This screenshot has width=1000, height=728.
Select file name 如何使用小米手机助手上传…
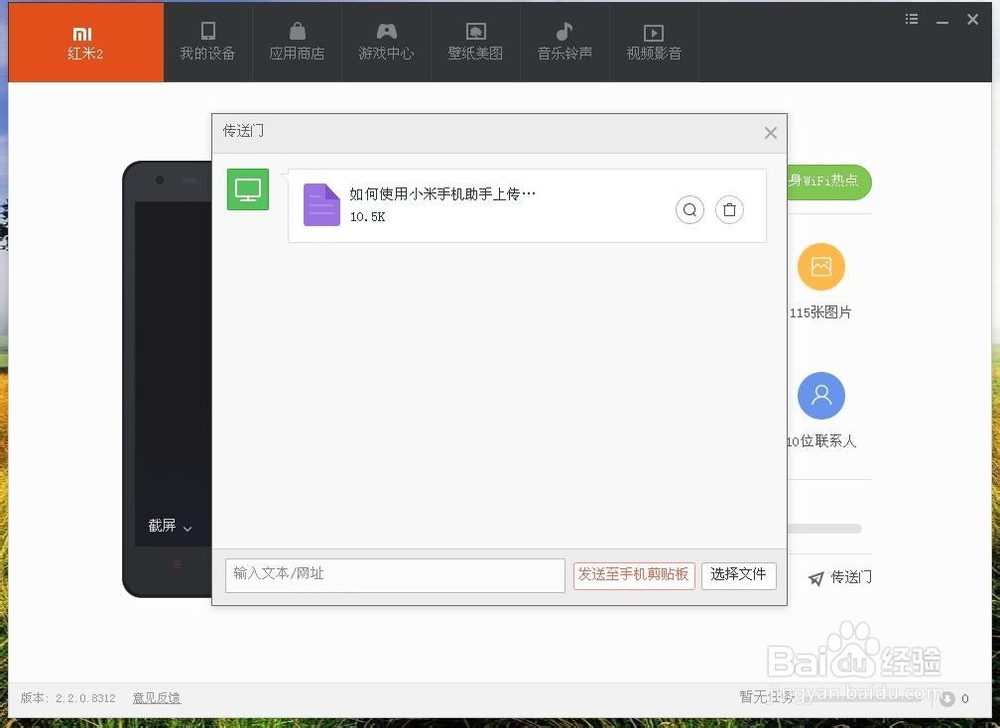click(443, 194)
